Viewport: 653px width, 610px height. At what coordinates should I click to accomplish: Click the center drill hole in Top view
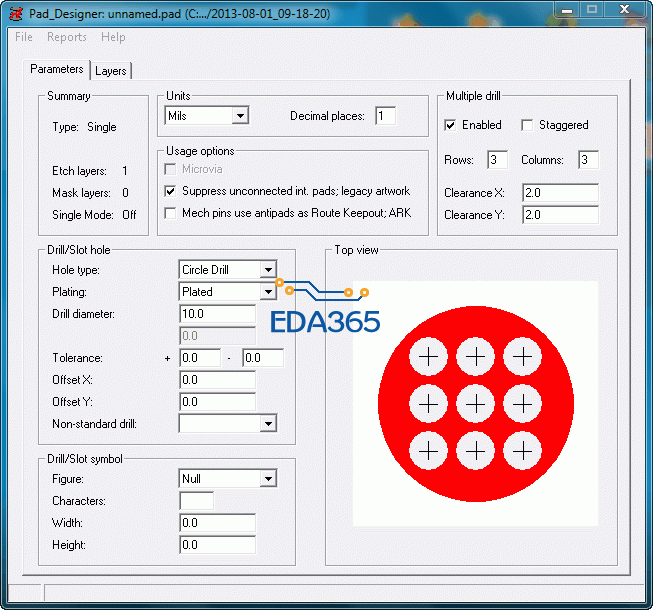[476, 404]
